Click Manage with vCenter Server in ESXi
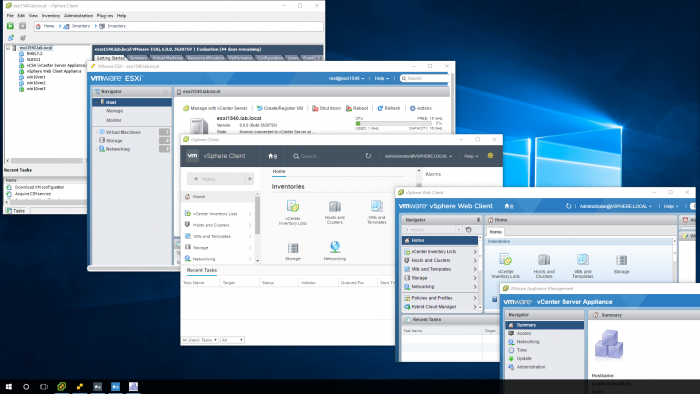Viewport: 700px width, 394px height. pos(215,108)
